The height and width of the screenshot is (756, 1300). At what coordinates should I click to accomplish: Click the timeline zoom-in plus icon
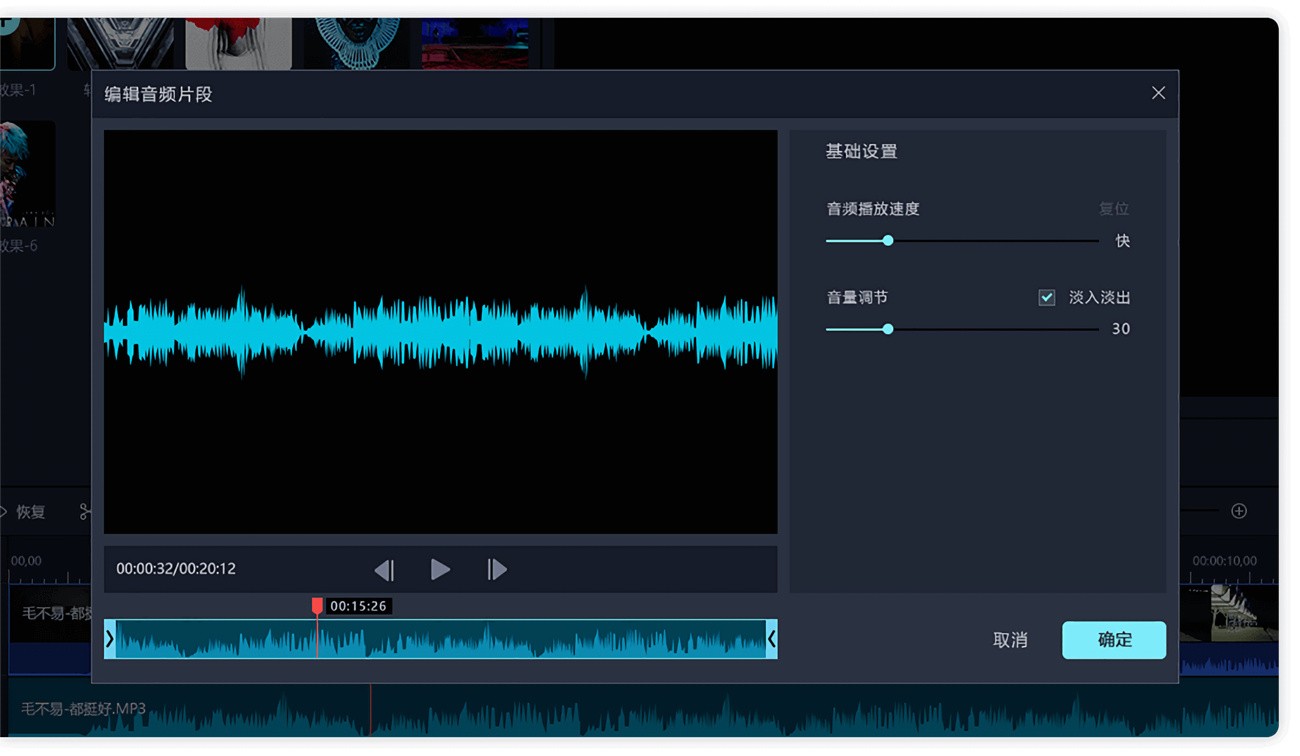click(x=1239, y=511)
